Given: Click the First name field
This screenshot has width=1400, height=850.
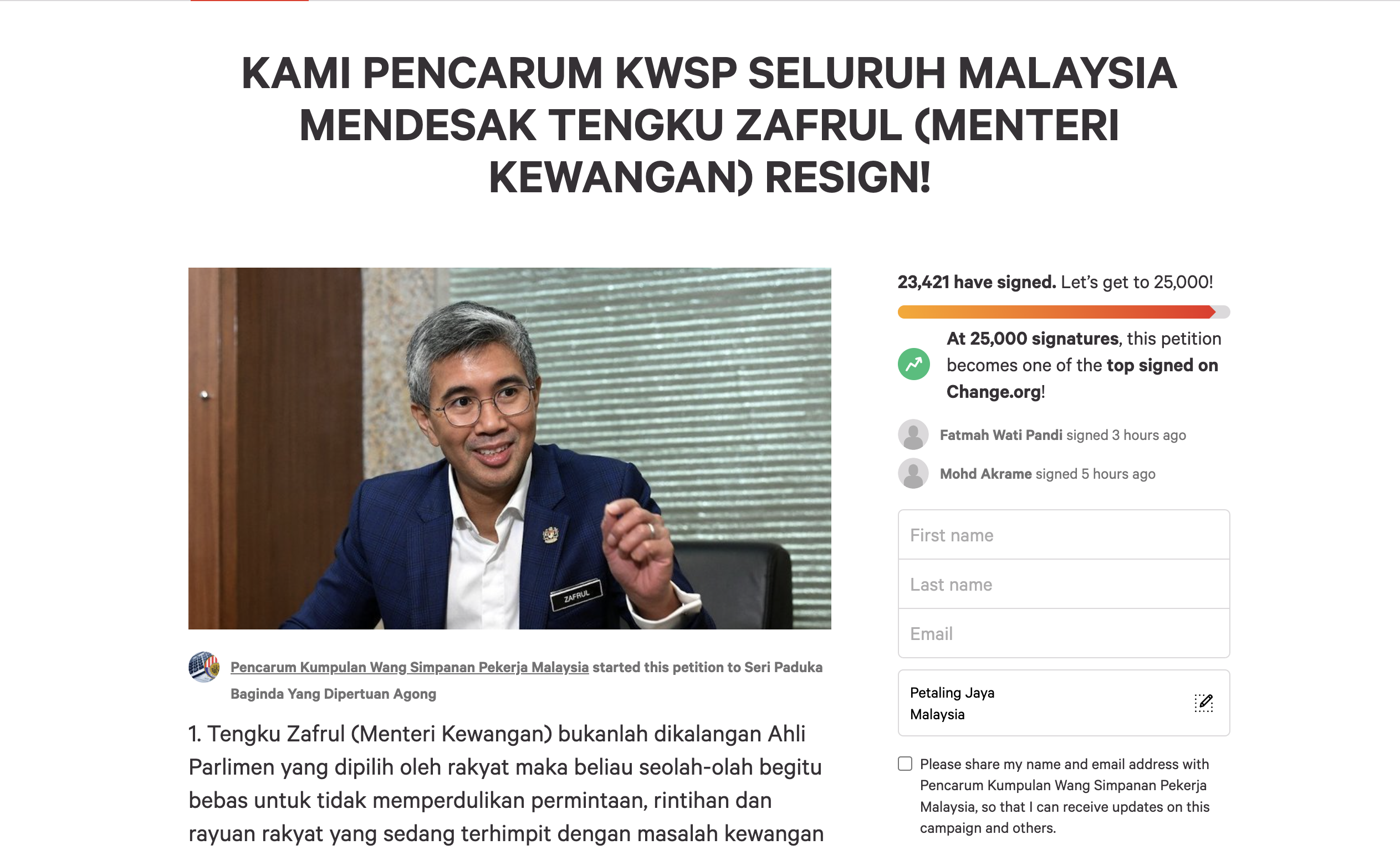Looking at the screenshot, I should coord(1064,535).
